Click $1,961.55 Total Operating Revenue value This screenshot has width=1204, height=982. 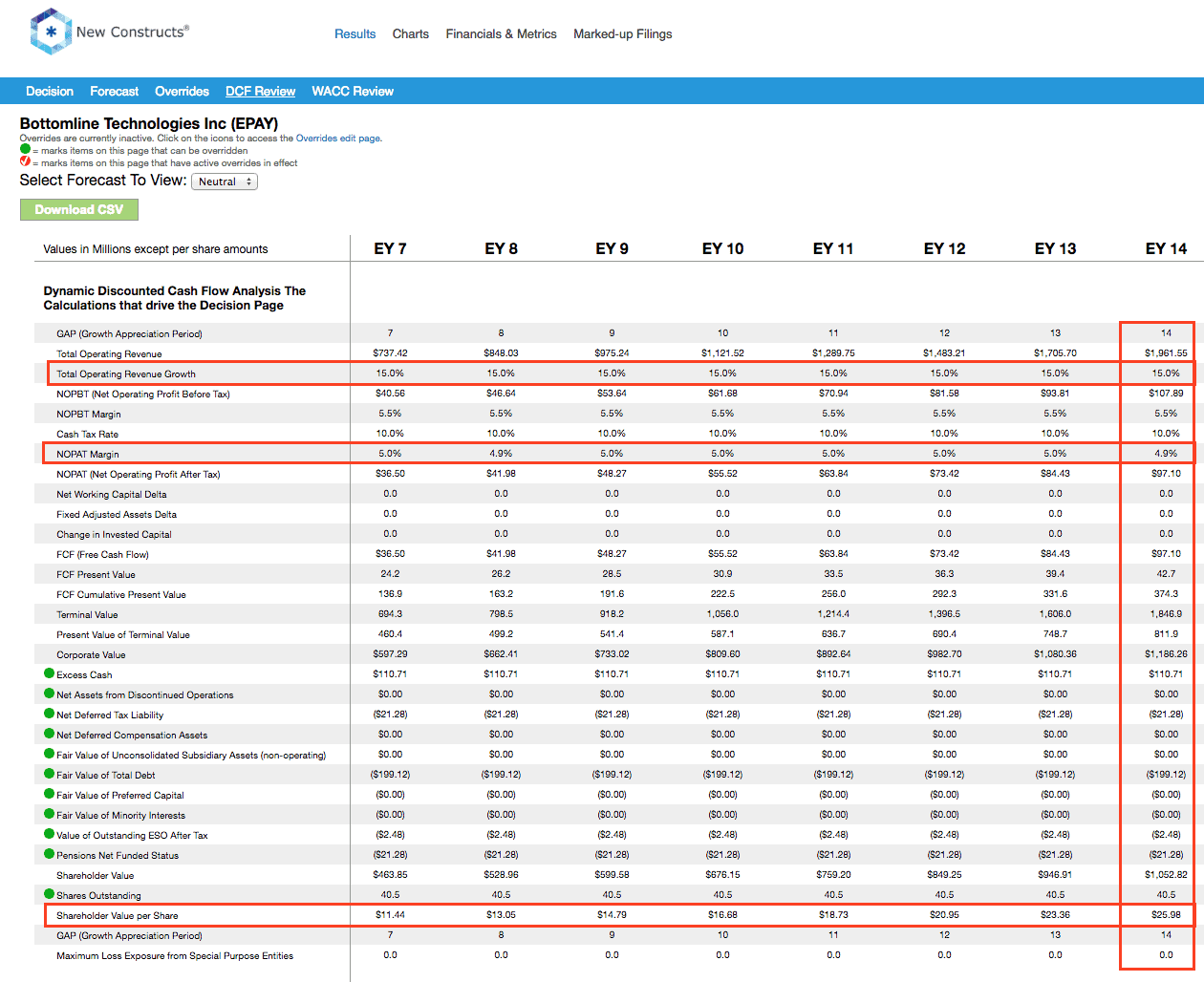(x=1166, y=353)
